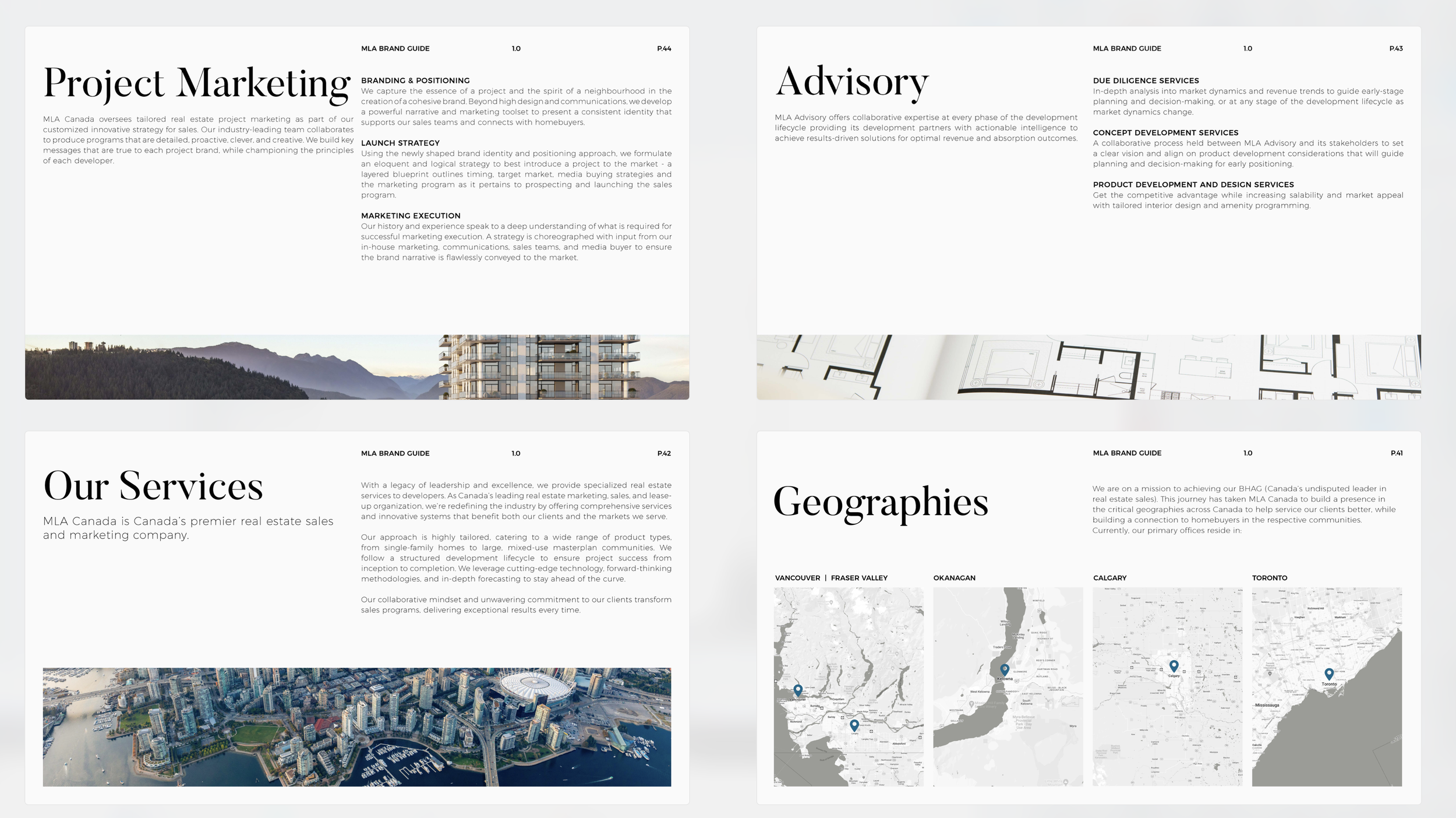Click paragraph starting "We are on a mission"

[1244, 509]
